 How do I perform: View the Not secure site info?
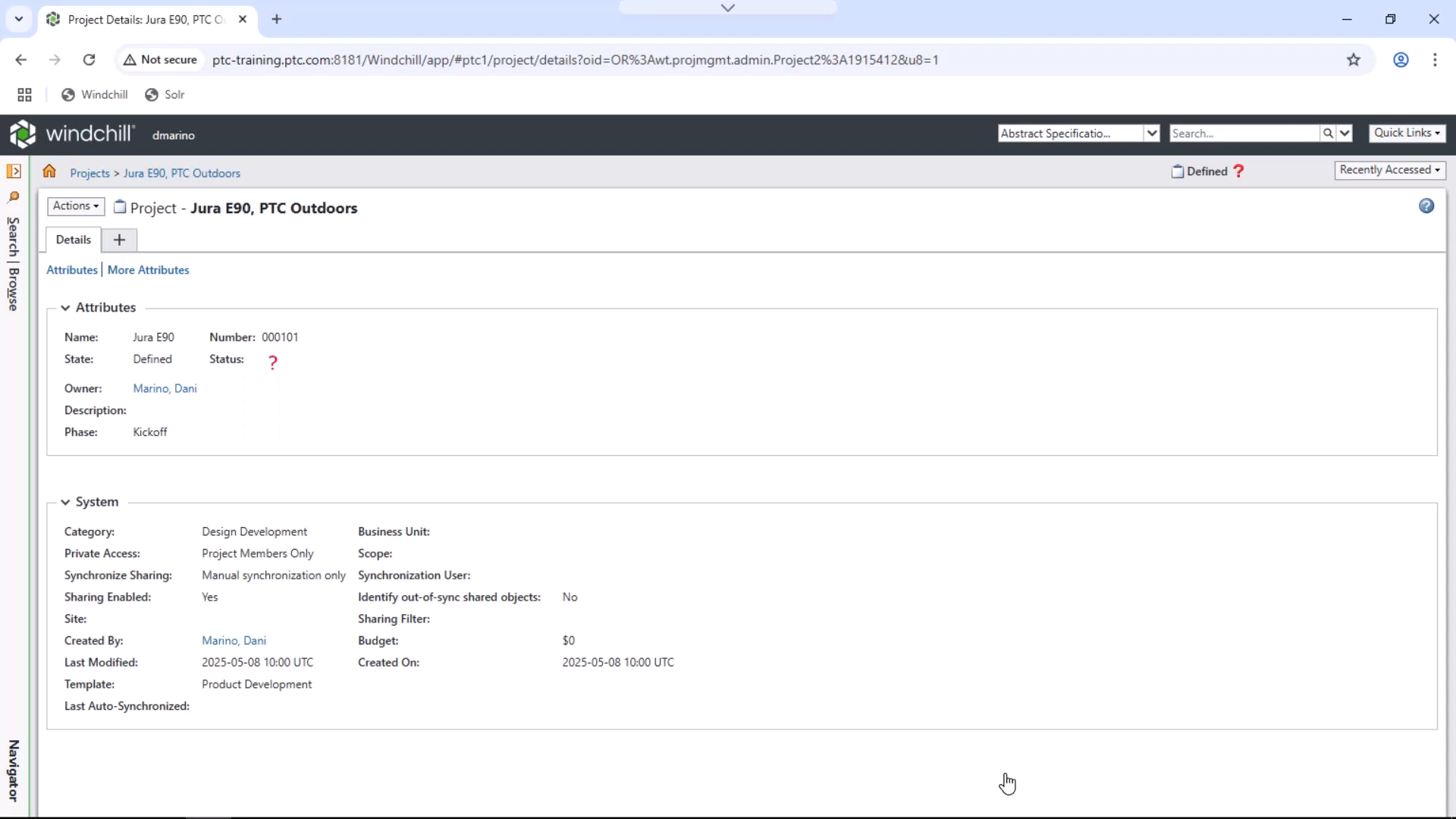tap(161, 60)
